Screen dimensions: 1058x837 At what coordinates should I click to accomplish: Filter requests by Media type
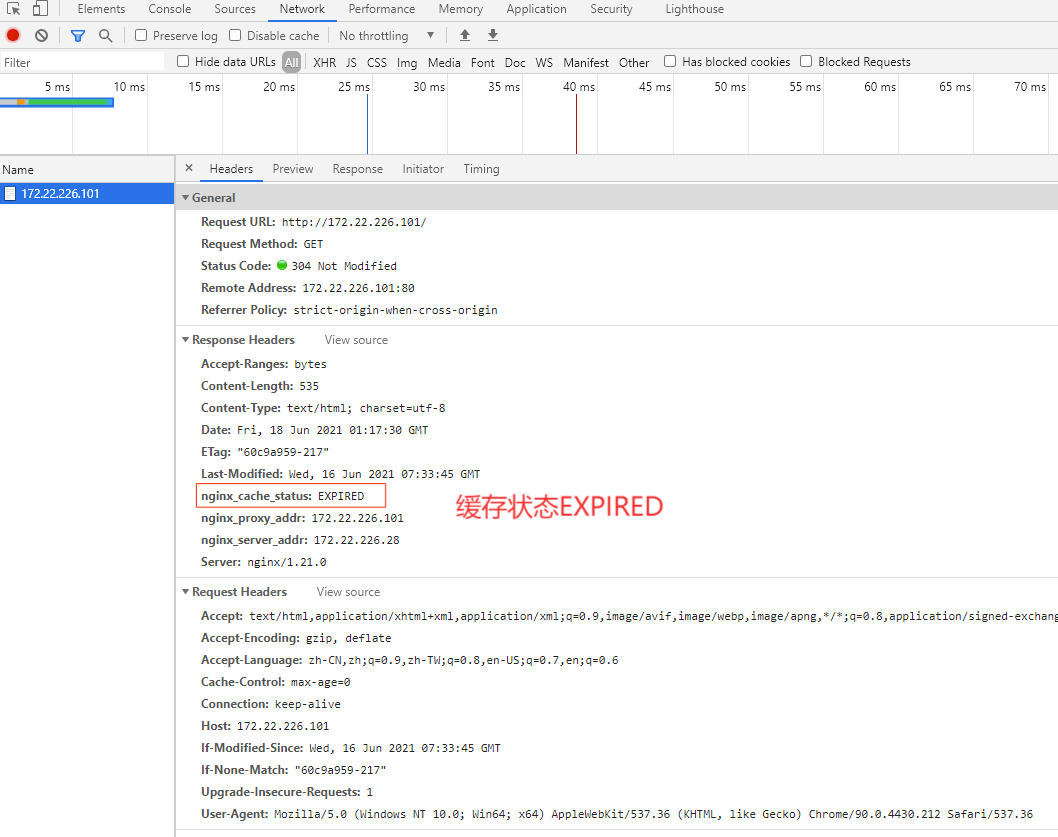pos(444,62)
